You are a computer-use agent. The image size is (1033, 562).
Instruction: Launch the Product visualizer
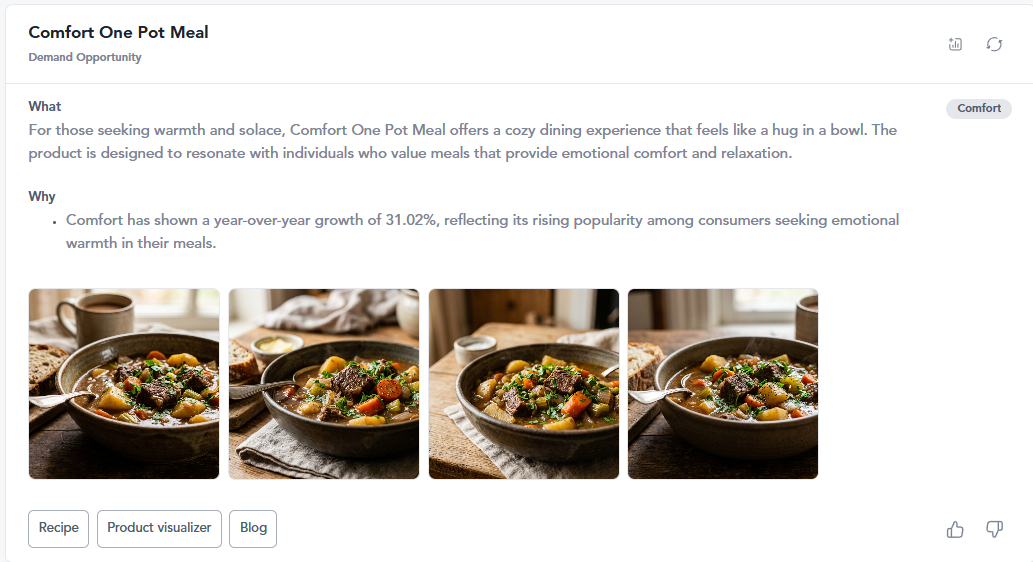[159, 528]
